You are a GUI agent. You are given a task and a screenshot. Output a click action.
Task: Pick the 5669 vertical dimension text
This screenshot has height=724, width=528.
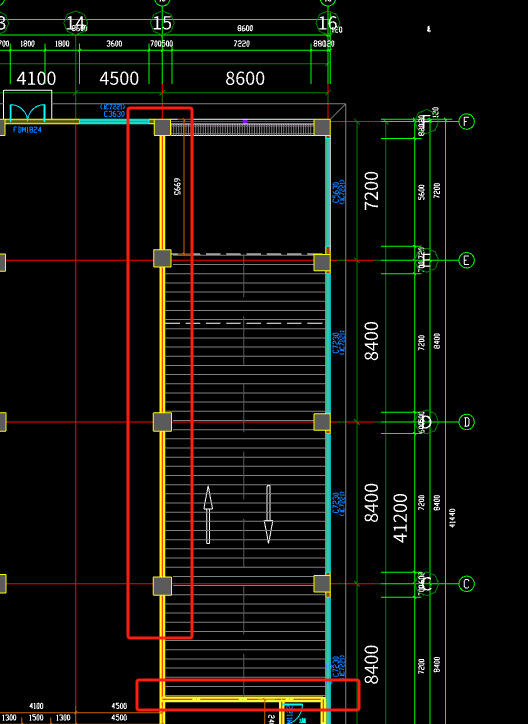coord(178,187)
